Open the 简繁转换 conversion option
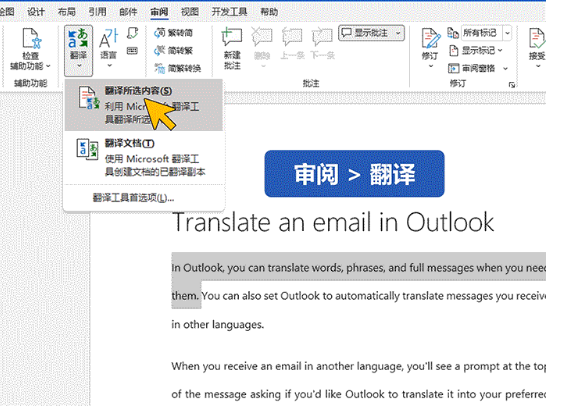 pos(178,68)
